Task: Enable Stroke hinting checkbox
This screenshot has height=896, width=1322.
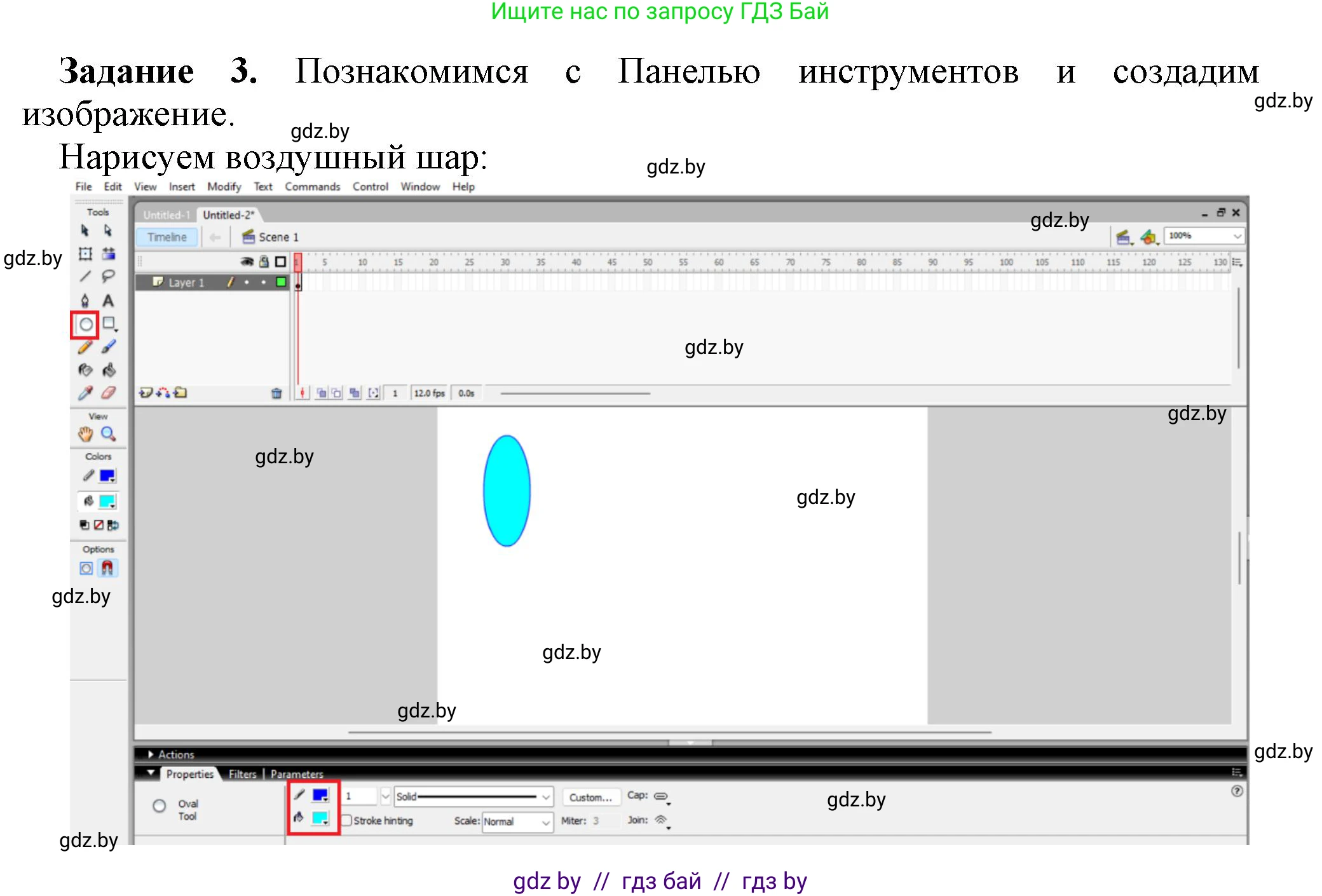Action: point(345,821)
